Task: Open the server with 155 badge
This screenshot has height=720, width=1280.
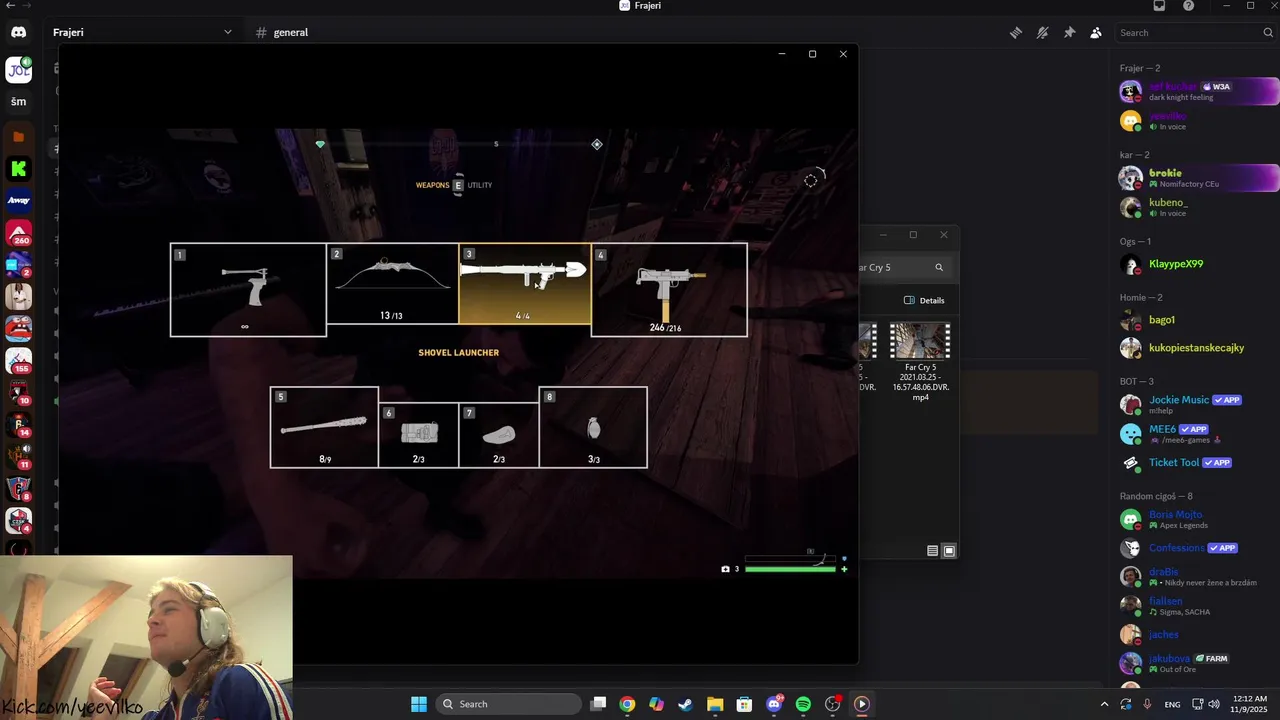Action: 19,360
